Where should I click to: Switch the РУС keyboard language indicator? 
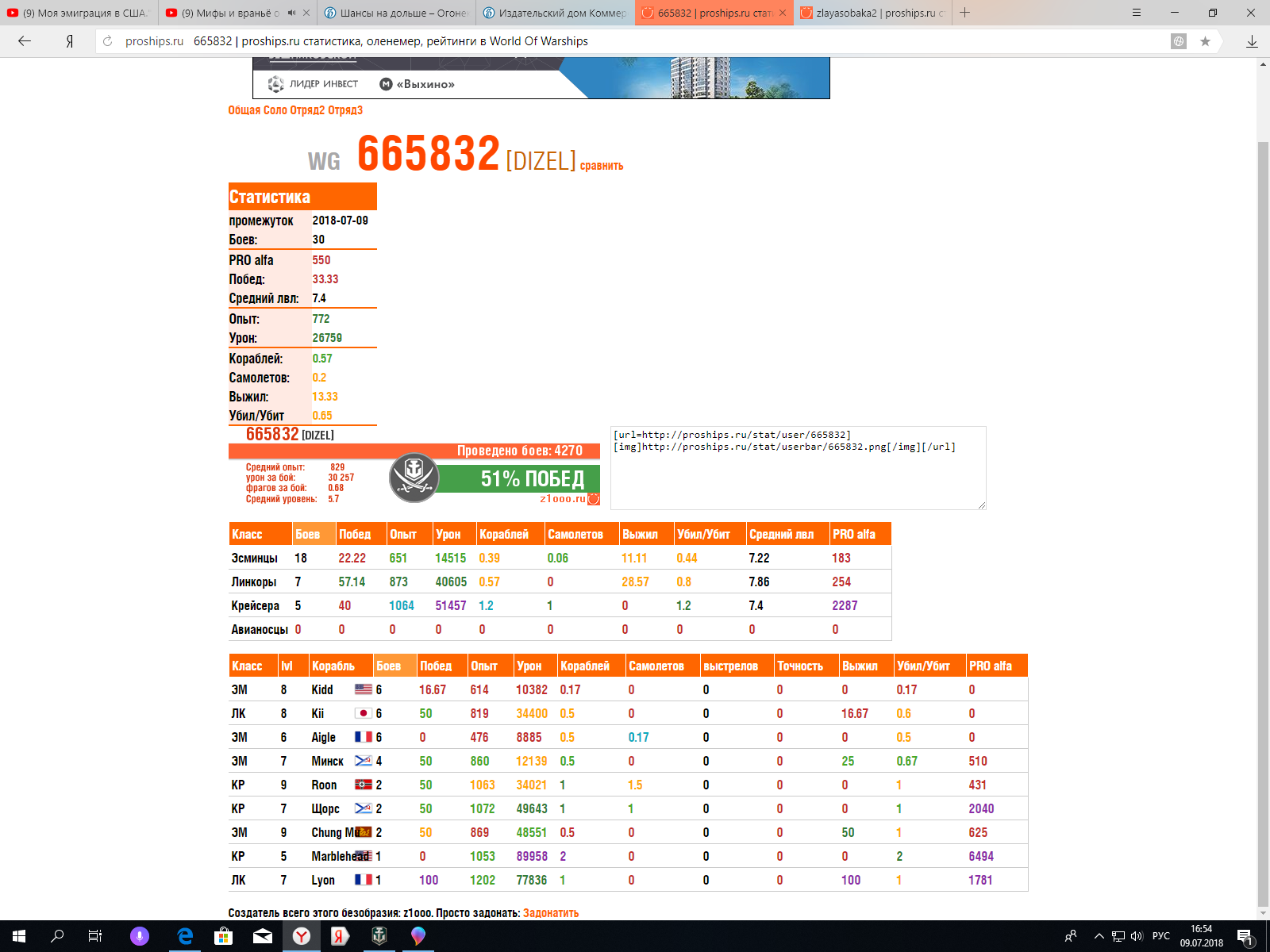[1161, 936]
